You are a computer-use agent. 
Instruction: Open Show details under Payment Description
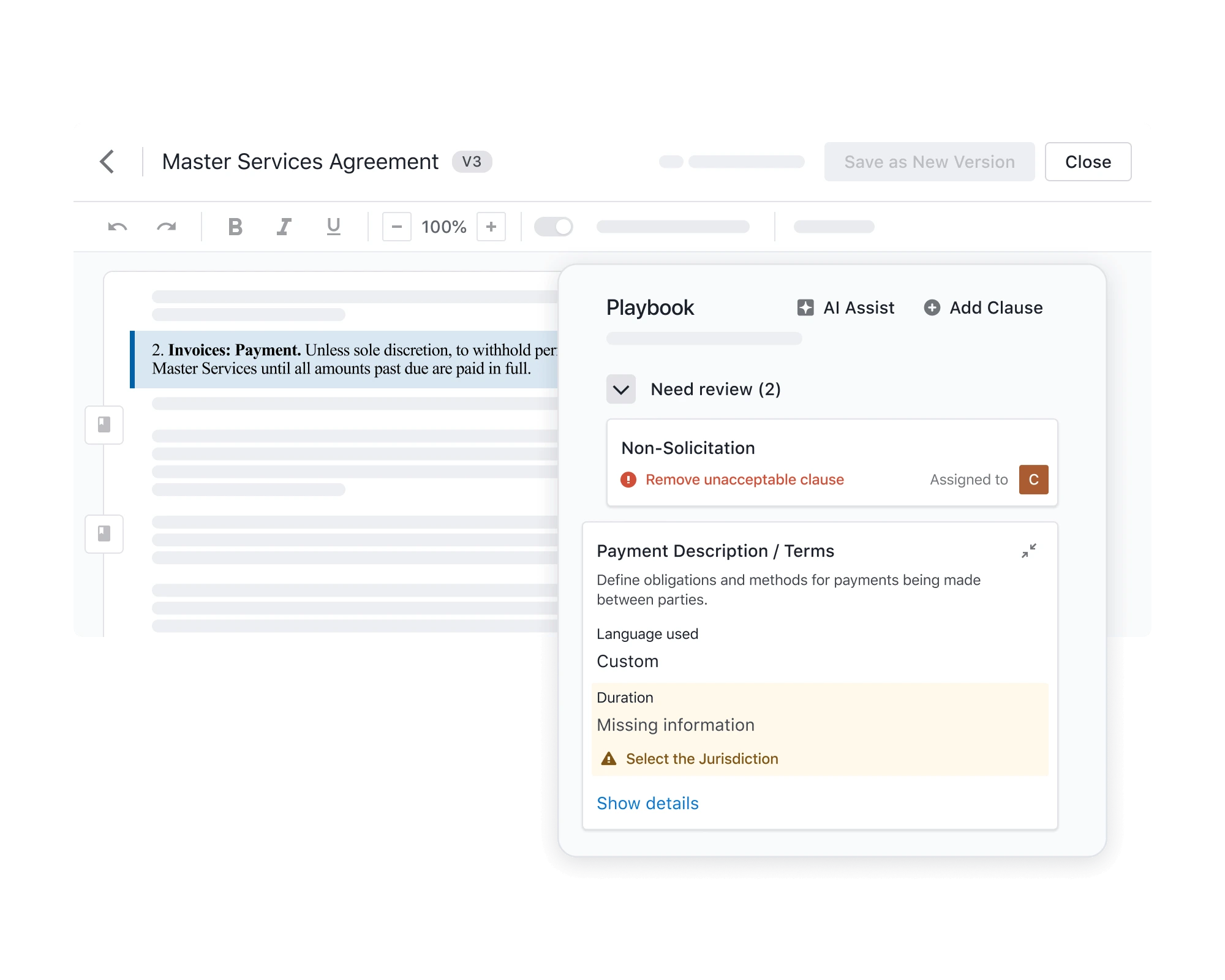coord(647,803)
